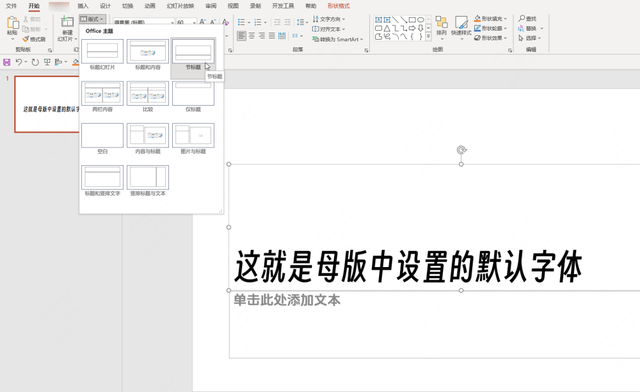Pick the rectangle shape in shapes gallery
The image size is (640, 392).
412,20
